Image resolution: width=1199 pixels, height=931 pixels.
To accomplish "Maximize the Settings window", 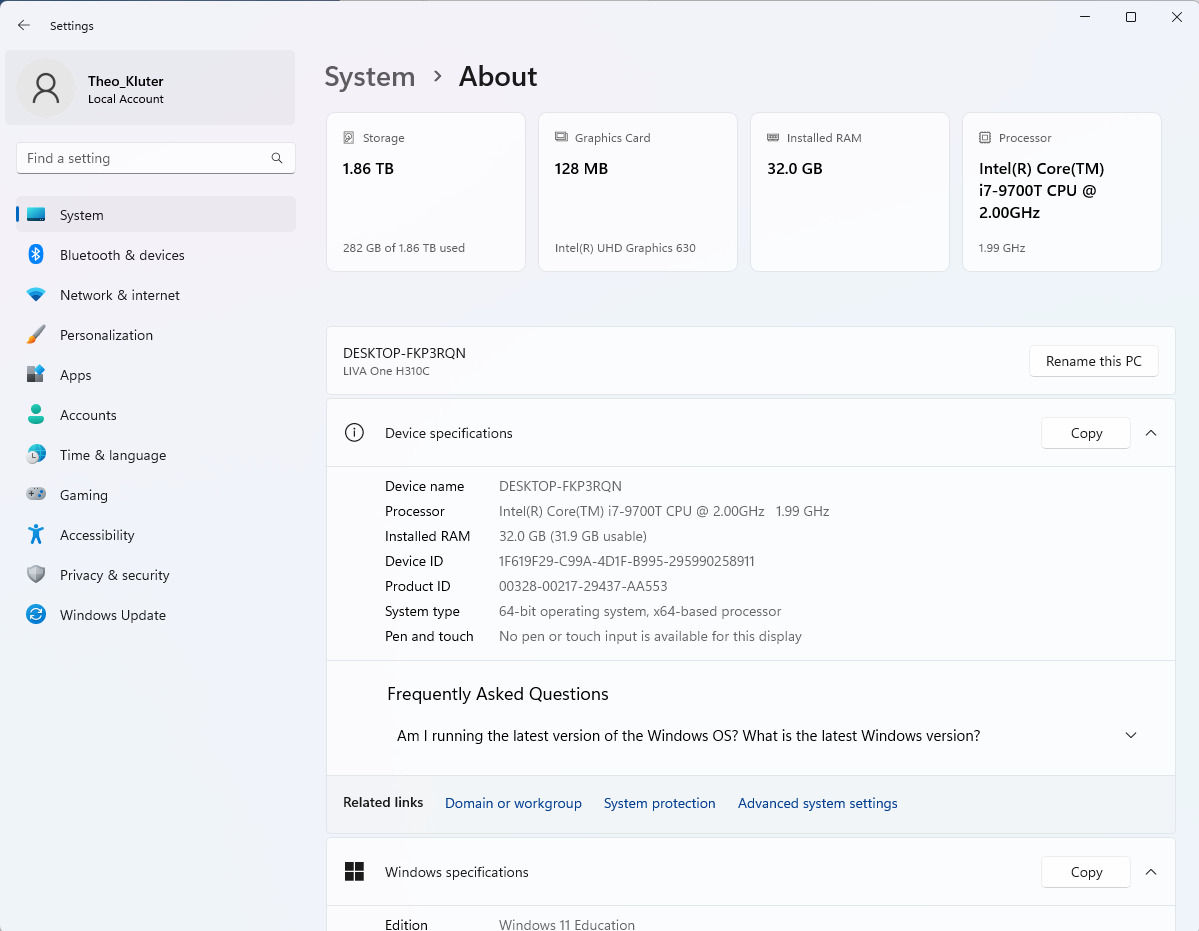I will tap(1130, 17).
